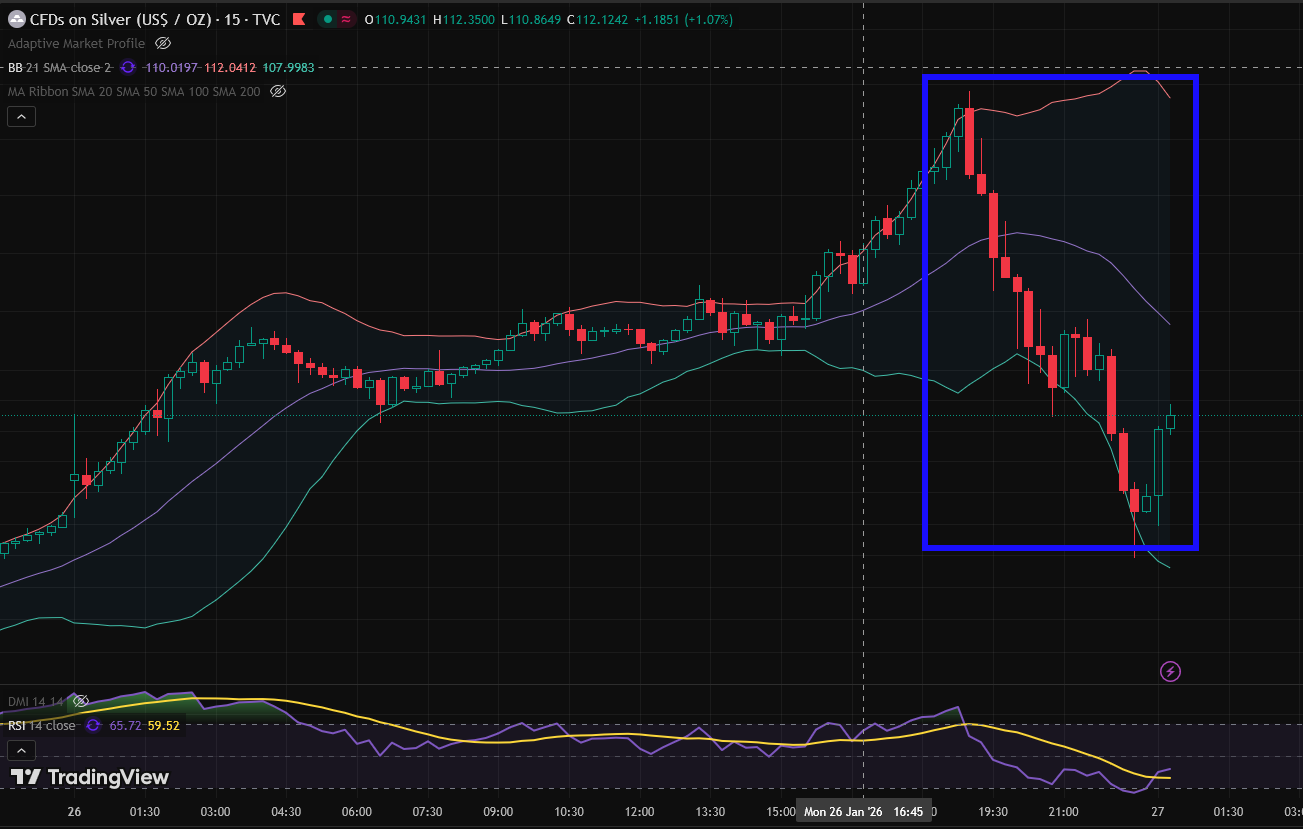The width and height of the screenshot is (1303, 829).
Task: Click the pink data-mode wave icon
Action: tap(346, 19)
